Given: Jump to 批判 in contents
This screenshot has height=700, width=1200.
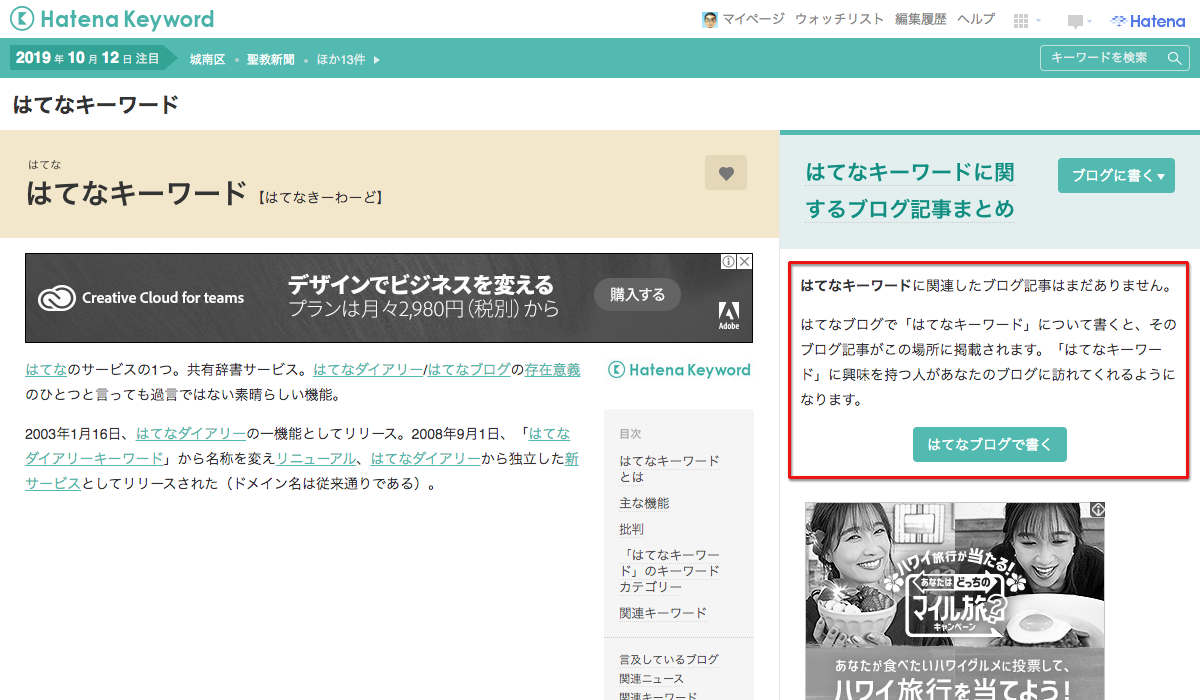Looking at the screenshot, I should (x=632, y=529).
